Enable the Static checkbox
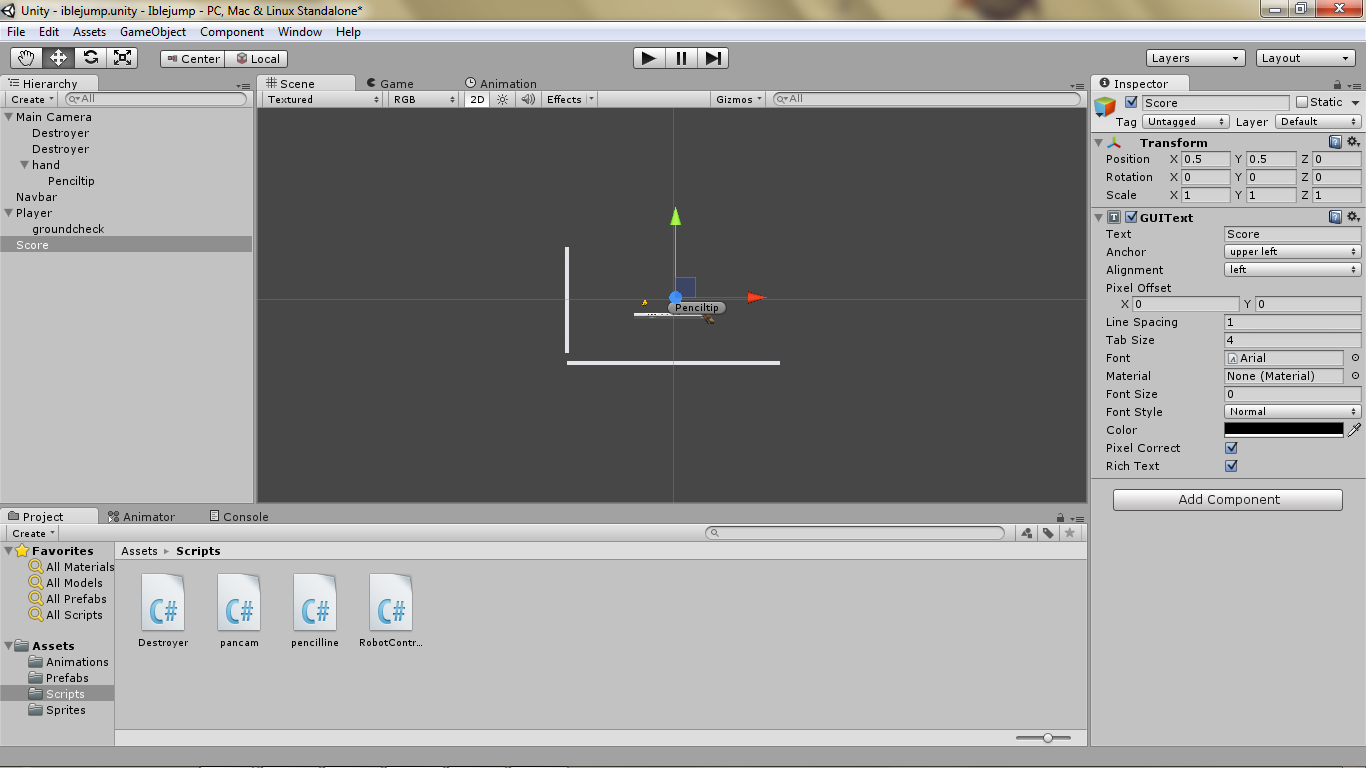The image size is (1366, 768). [1302, 102]
